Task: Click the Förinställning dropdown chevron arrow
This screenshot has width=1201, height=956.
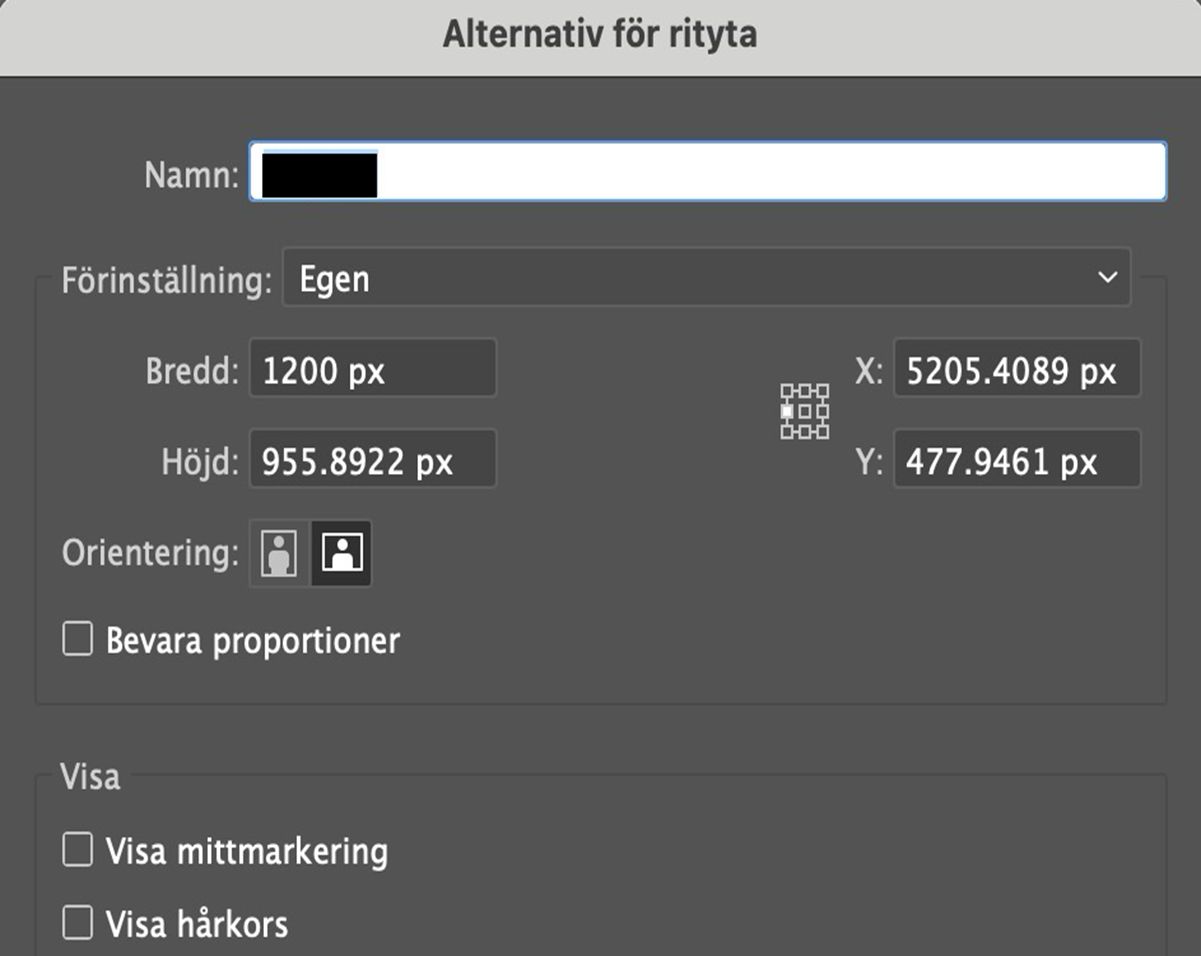Action: point(1107,278)
